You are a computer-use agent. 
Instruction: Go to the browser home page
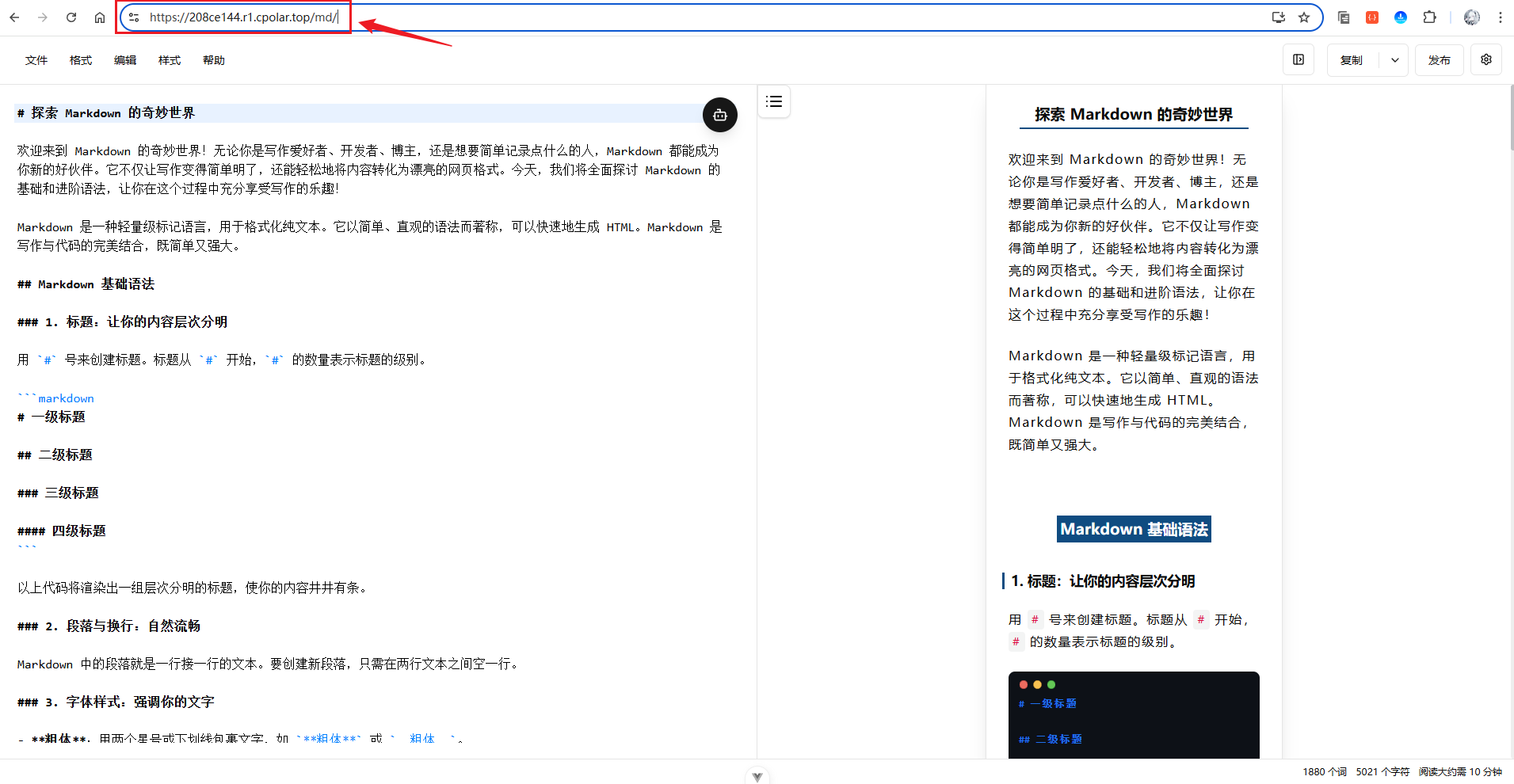click(100, 17)
